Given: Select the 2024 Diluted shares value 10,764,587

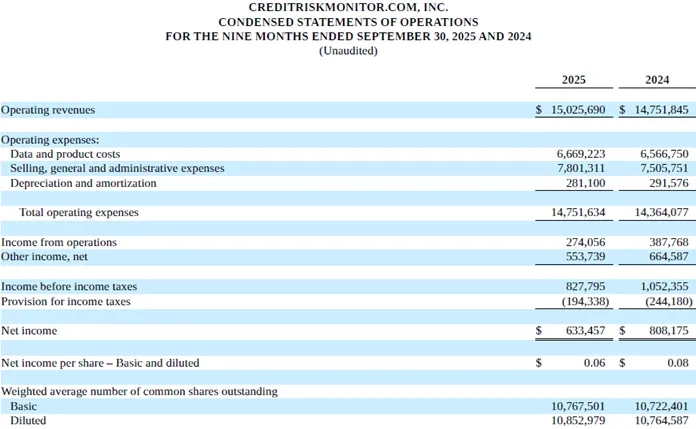Looking at the screenshot, I should tap(661, 421).
